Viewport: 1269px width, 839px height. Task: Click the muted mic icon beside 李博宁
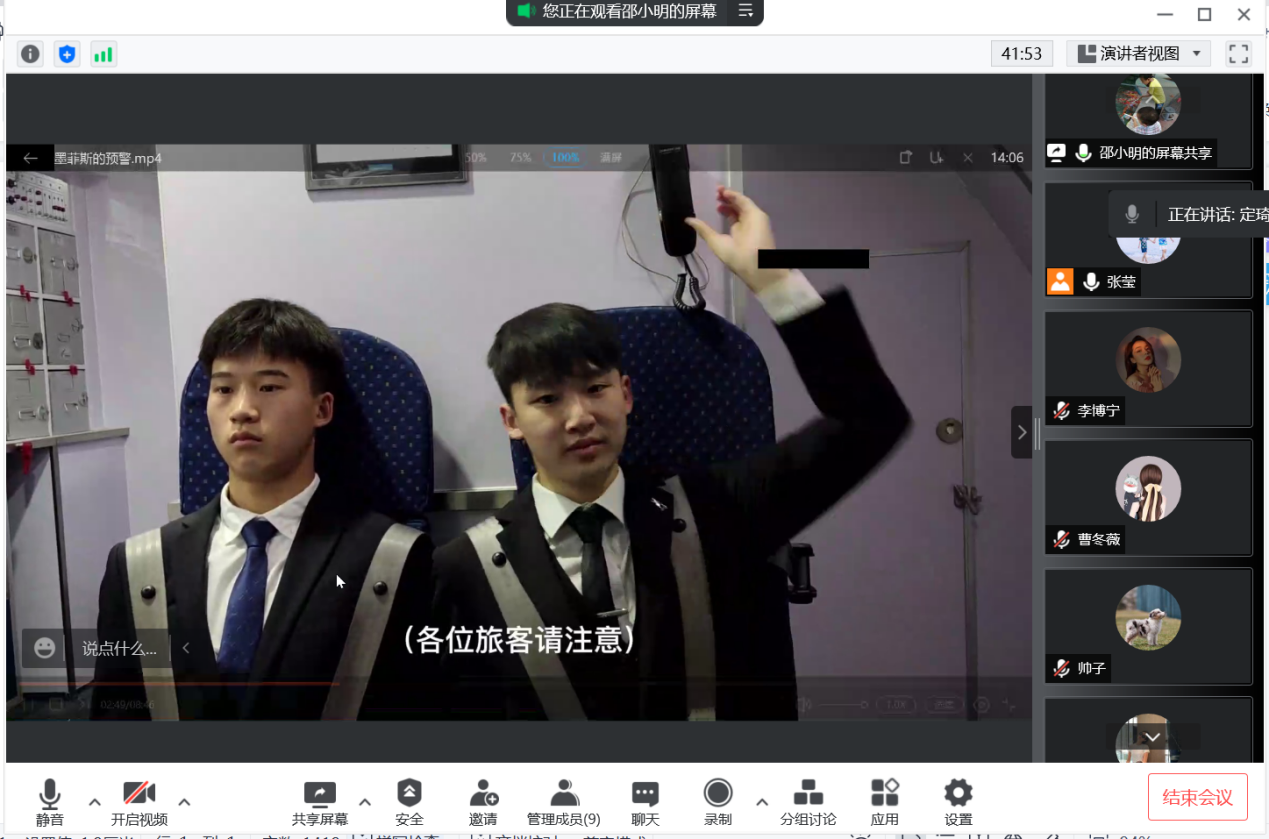tap(1061, 410)
